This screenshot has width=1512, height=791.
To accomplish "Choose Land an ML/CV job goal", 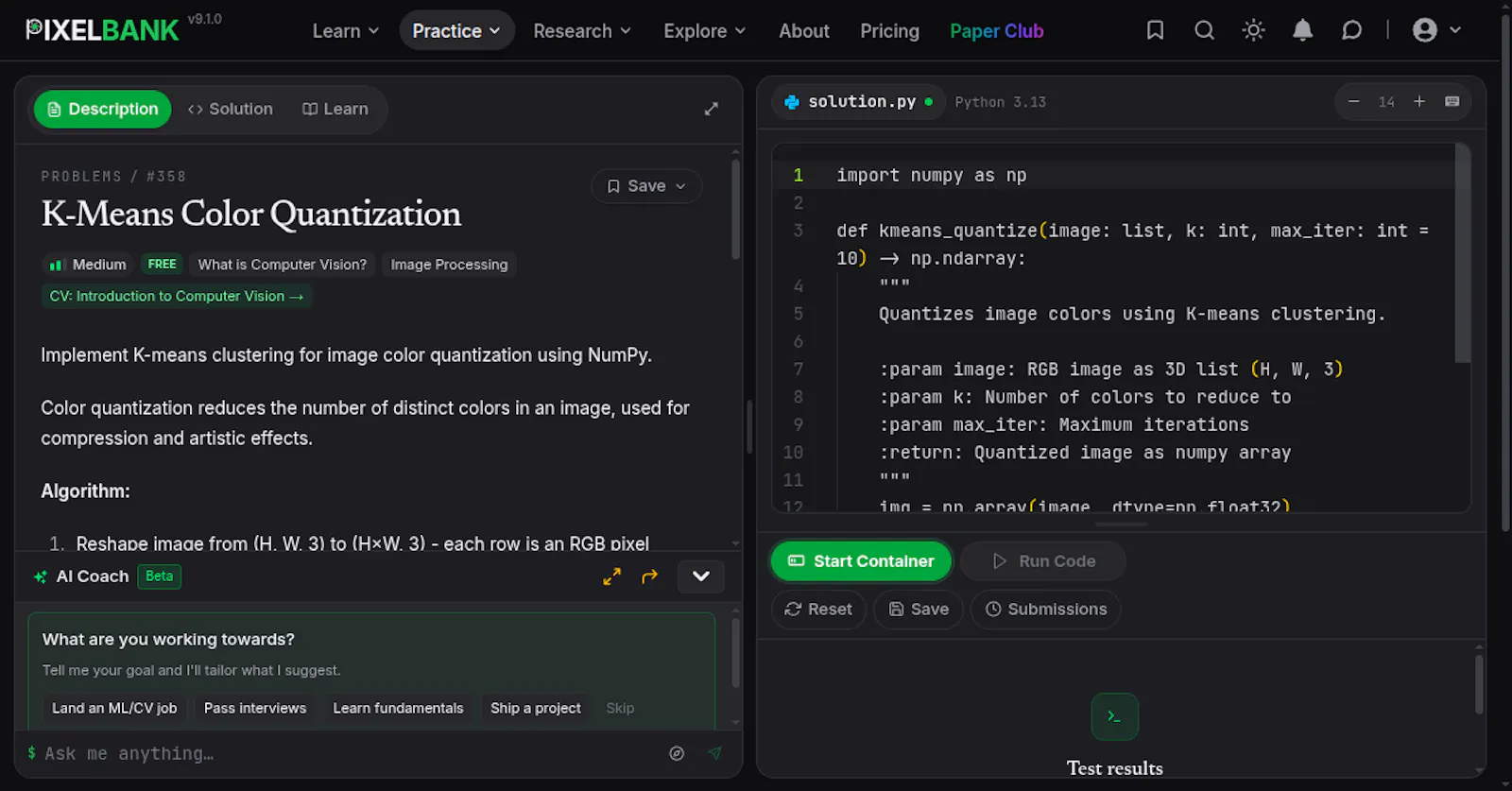I will point(114,708).
